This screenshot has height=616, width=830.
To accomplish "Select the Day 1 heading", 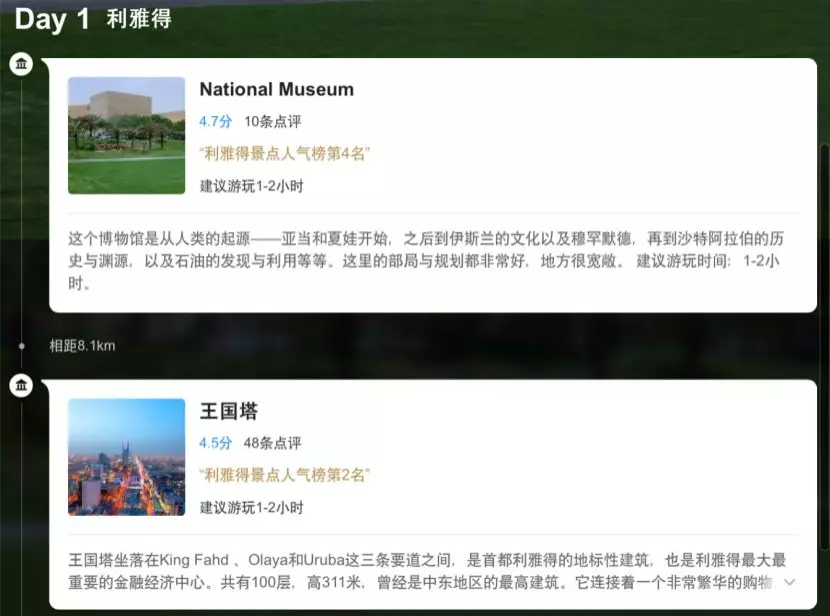I will coord(52,19).
